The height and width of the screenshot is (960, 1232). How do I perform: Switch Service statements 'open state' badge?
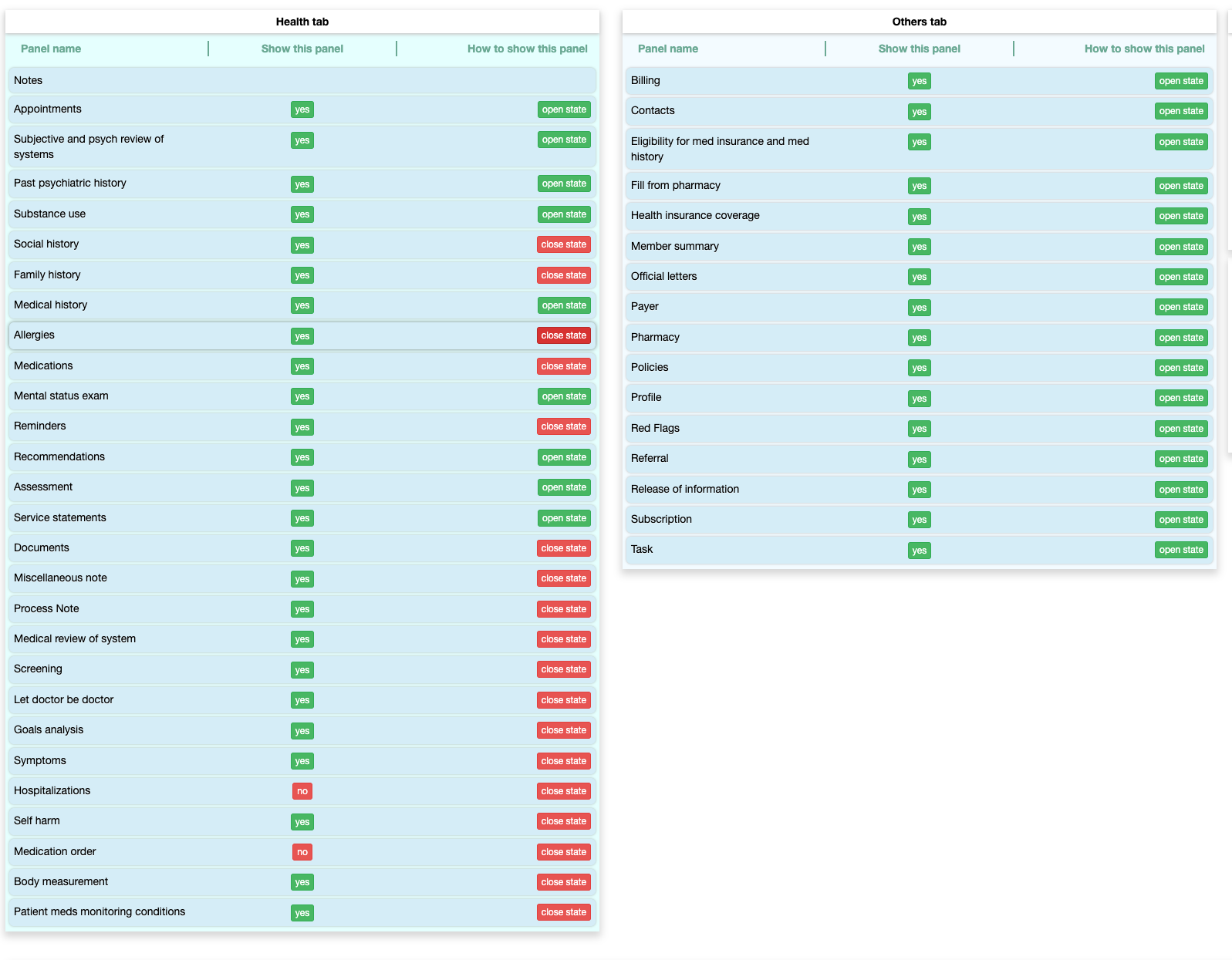click(x=564, y=518)
